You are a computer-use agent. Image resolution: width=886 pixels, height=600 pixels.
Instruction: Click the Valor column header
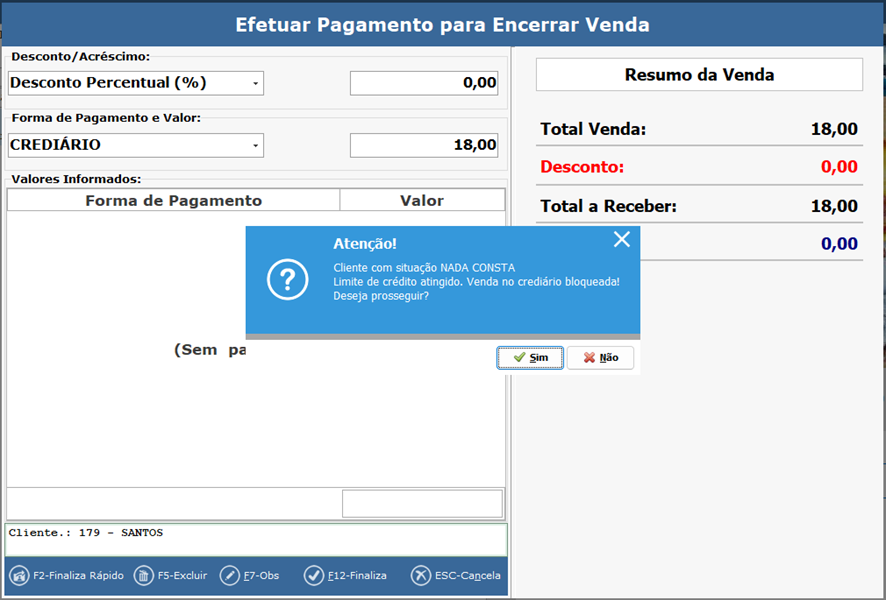click(422, 200)
